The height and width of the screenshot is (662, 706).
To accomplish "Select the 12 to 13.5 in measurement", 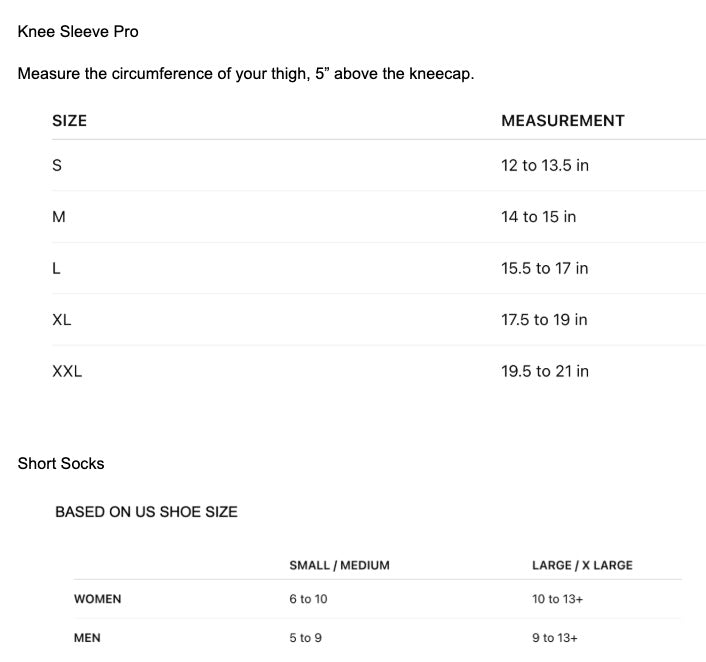I will (544, 166).
